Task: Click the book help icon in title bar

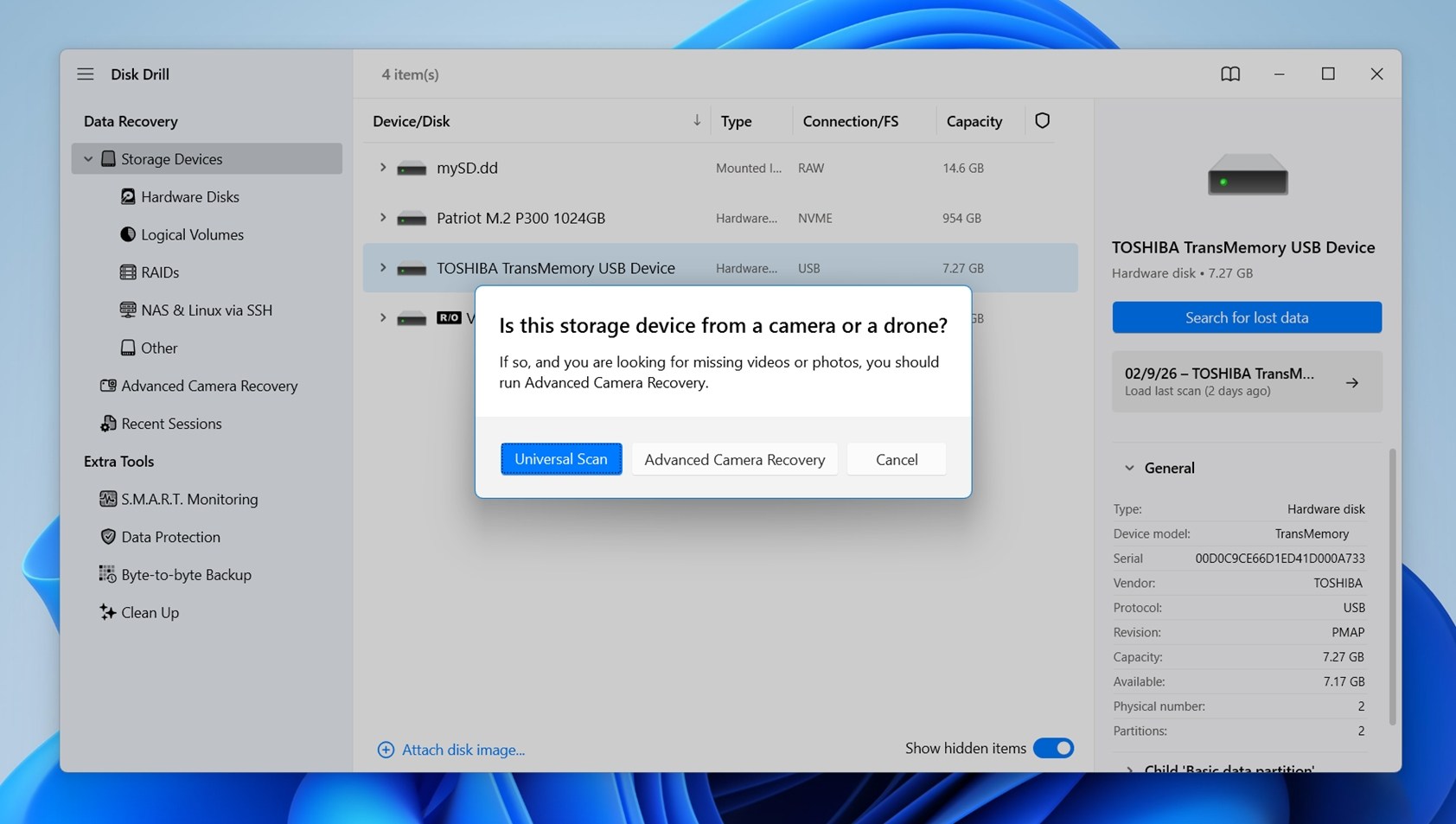Action: [1229, 74]
